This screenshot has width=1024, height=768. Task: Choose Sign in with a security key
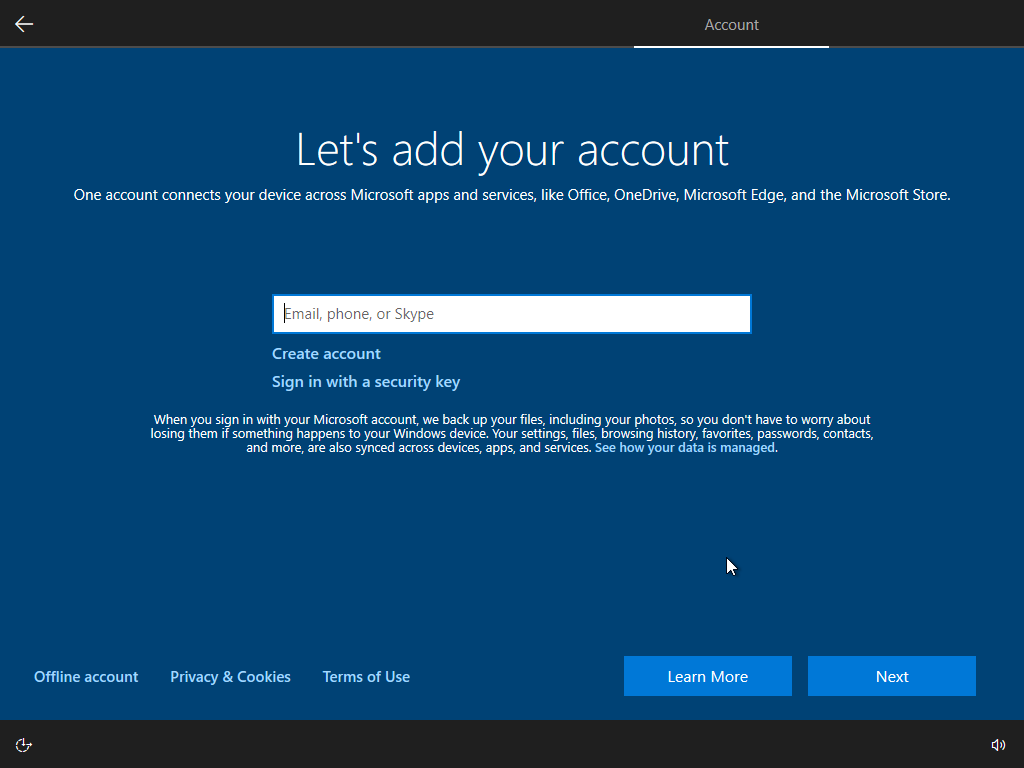[x=366, y=382]
